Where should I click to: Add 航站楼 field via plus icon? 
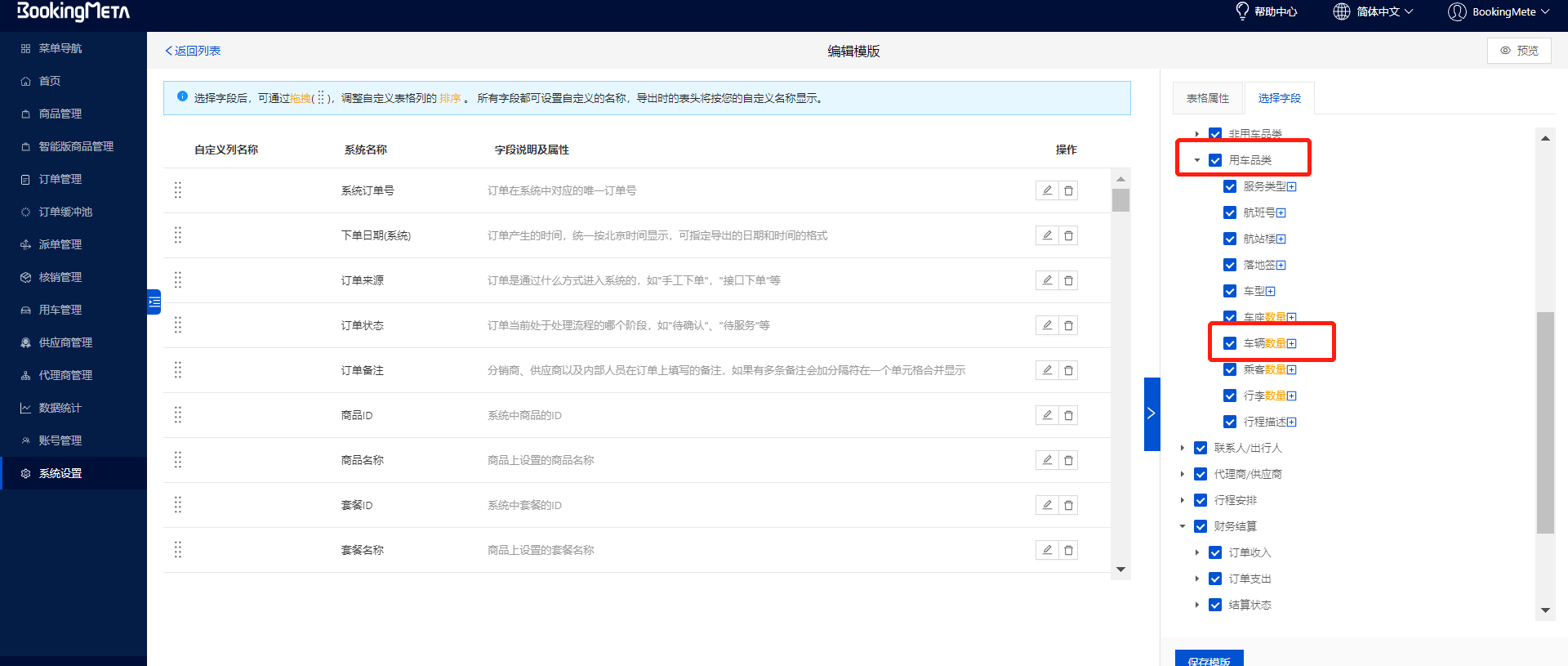pos(1281,239)
